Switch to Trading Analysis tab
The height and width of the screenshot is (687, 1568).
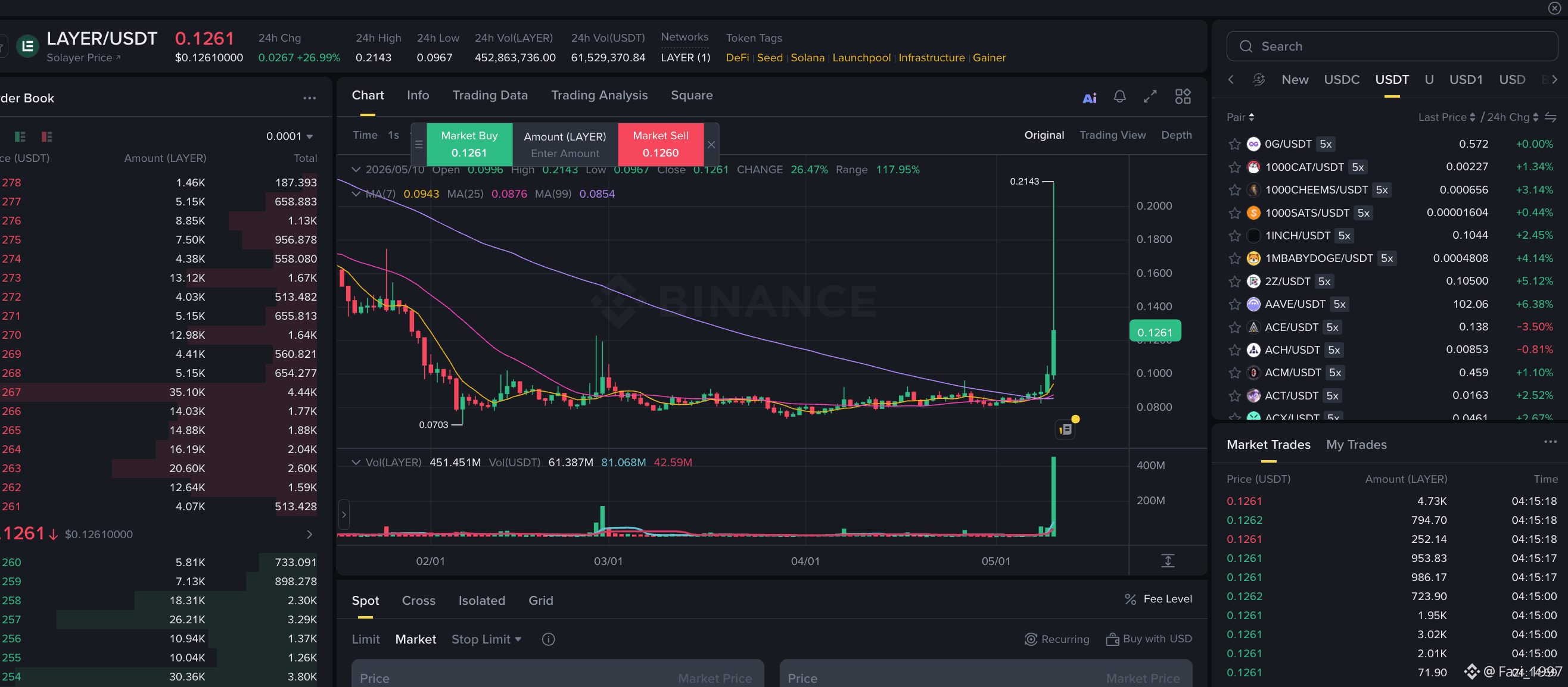(x=599, y=95)
